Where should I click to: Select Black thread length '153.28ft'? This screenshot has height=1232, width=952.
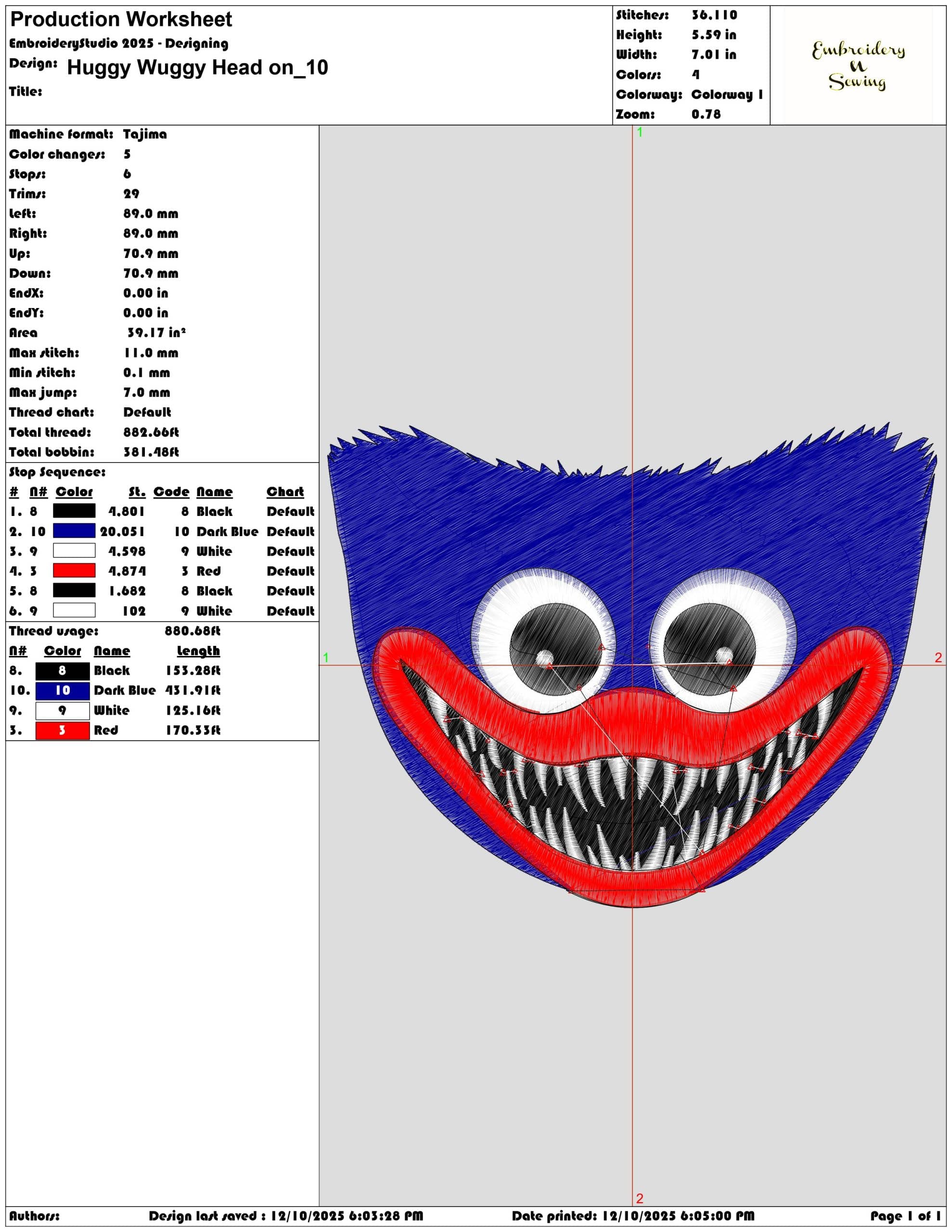[193, 671]
